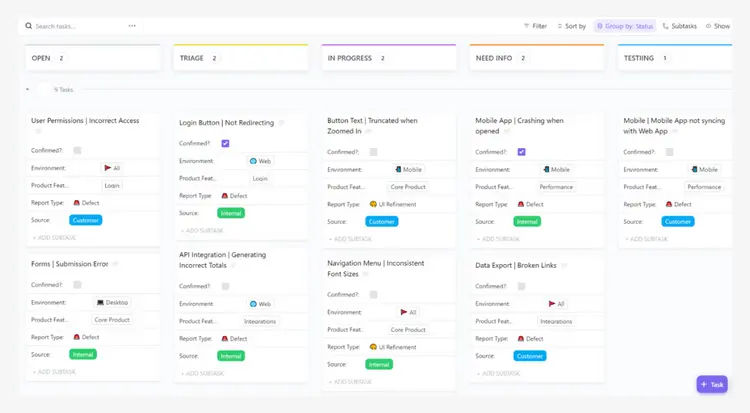
Task: Click the Show eye icon
Action: [708, 26]
